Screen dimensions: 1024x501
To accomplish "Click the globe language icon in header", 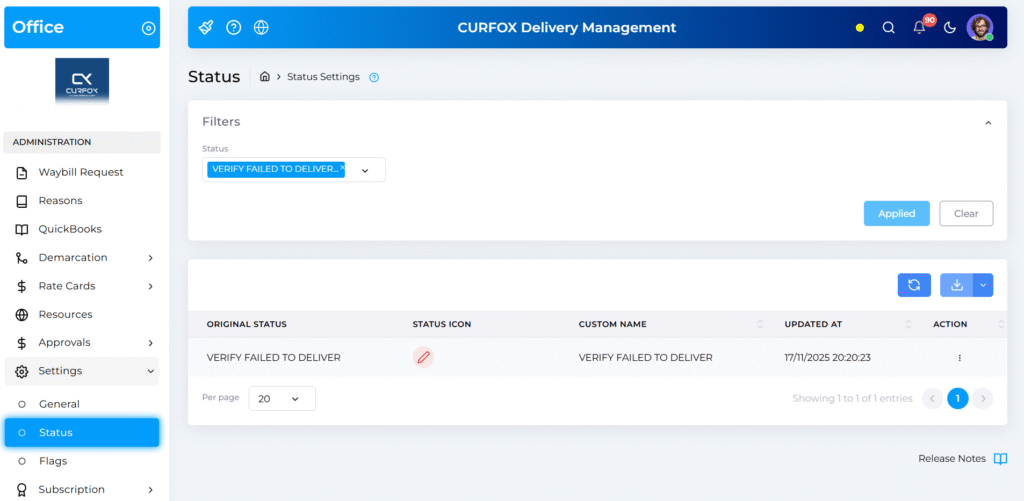I will click(261, 28).
